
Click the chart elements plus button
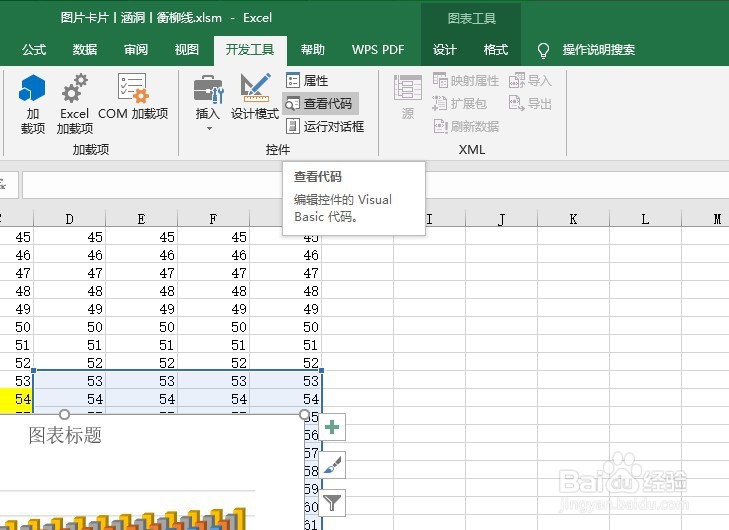[x=332, y=427]
